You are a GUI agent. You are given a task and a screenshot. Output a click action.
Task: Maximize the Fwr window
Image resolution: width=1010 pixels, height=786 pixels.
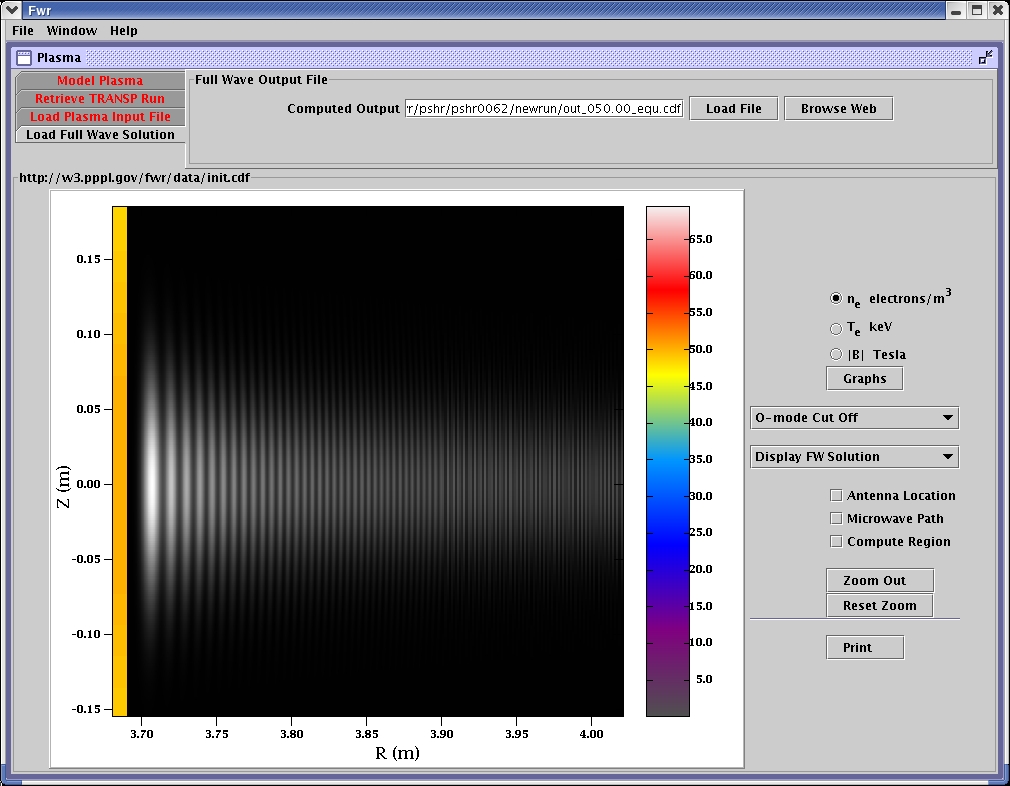tap(977, 10)
